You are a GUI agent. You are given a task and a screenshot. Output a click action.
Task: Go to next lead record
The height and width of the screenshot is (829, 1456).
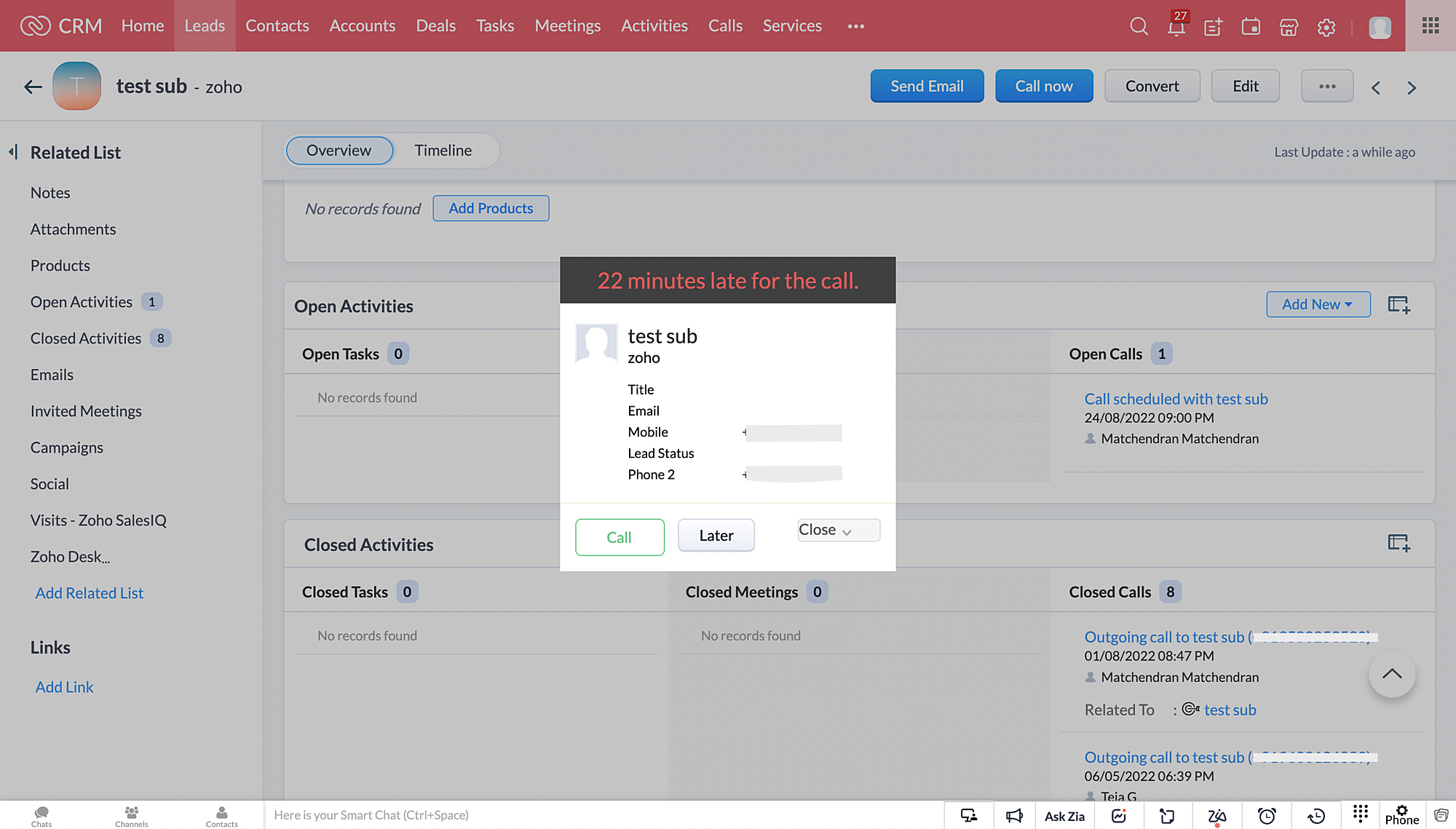1412,88
